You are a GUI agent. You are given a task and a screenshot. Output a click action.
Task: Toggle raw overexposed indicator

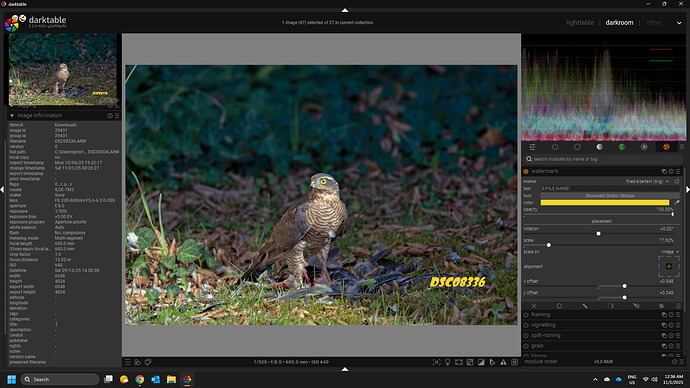[x=470, y=362]
